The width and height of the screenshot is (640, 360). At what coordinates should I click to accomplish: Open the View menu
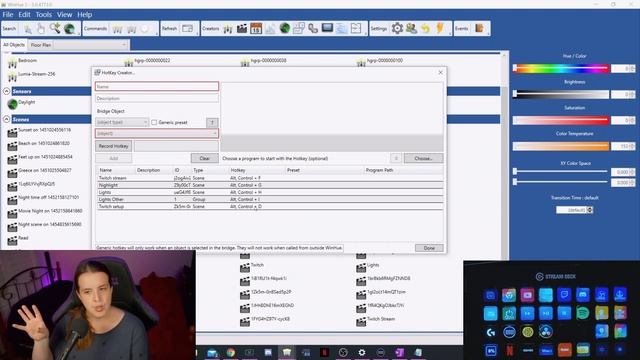pyautogui.click(x=64, y=15)
